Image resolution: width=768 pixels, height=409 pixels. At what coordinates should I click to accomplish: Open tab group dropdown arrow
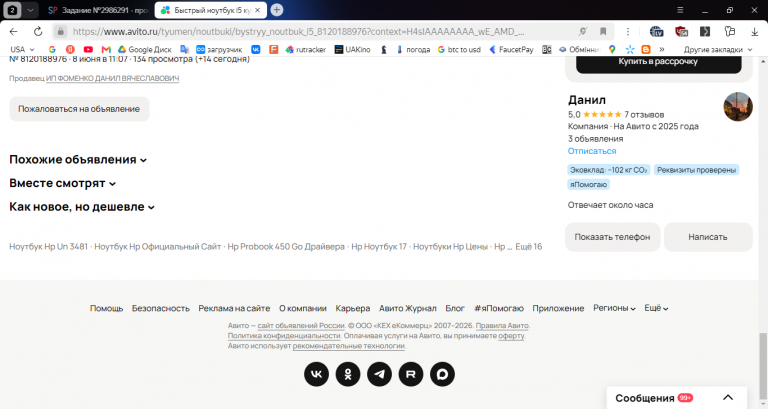click(30, 10)
